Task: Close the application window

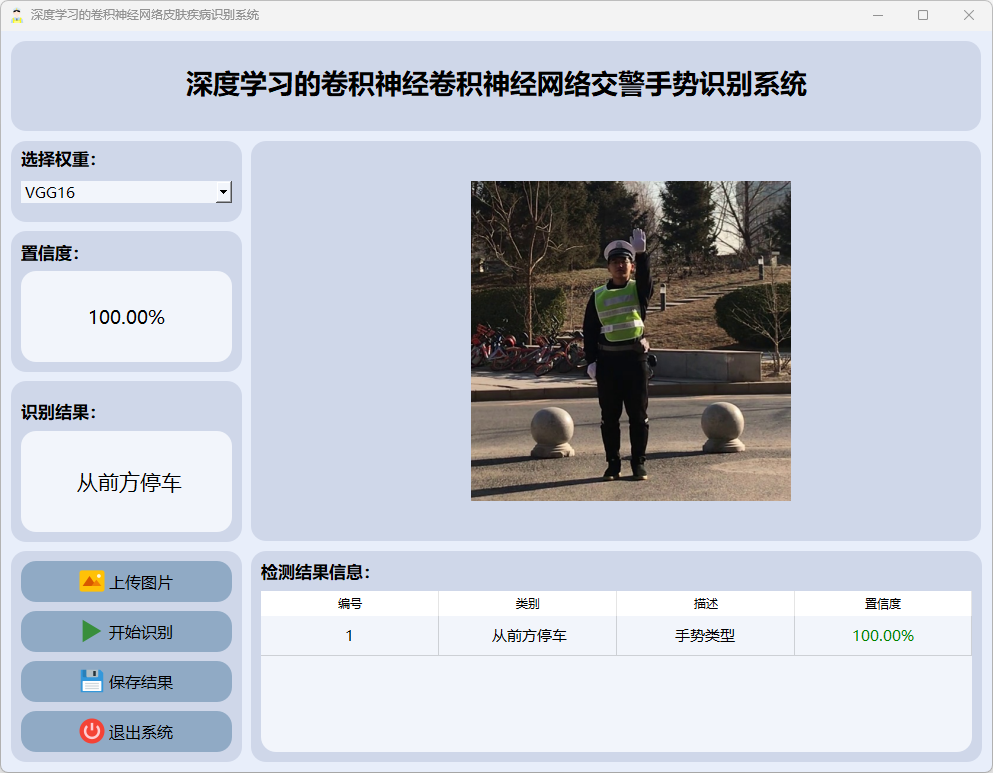Action: (968, 15)
